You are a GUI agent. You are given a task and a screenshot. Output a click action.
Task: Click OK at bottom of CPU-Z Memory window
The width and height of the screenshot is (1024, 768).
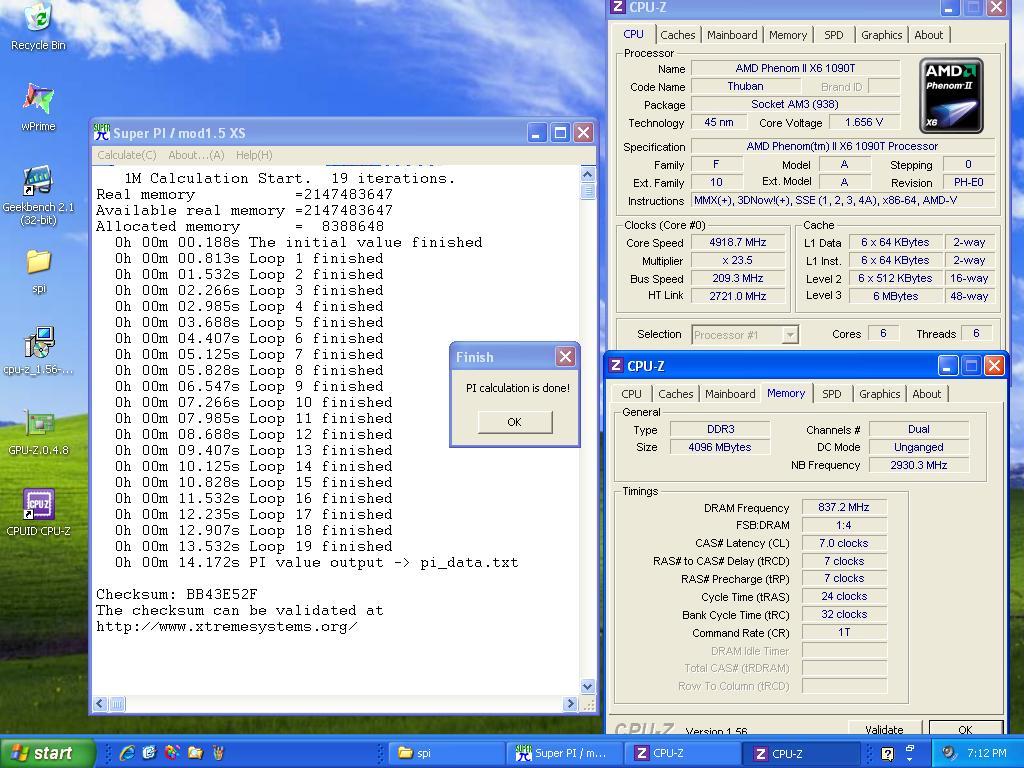965,729
